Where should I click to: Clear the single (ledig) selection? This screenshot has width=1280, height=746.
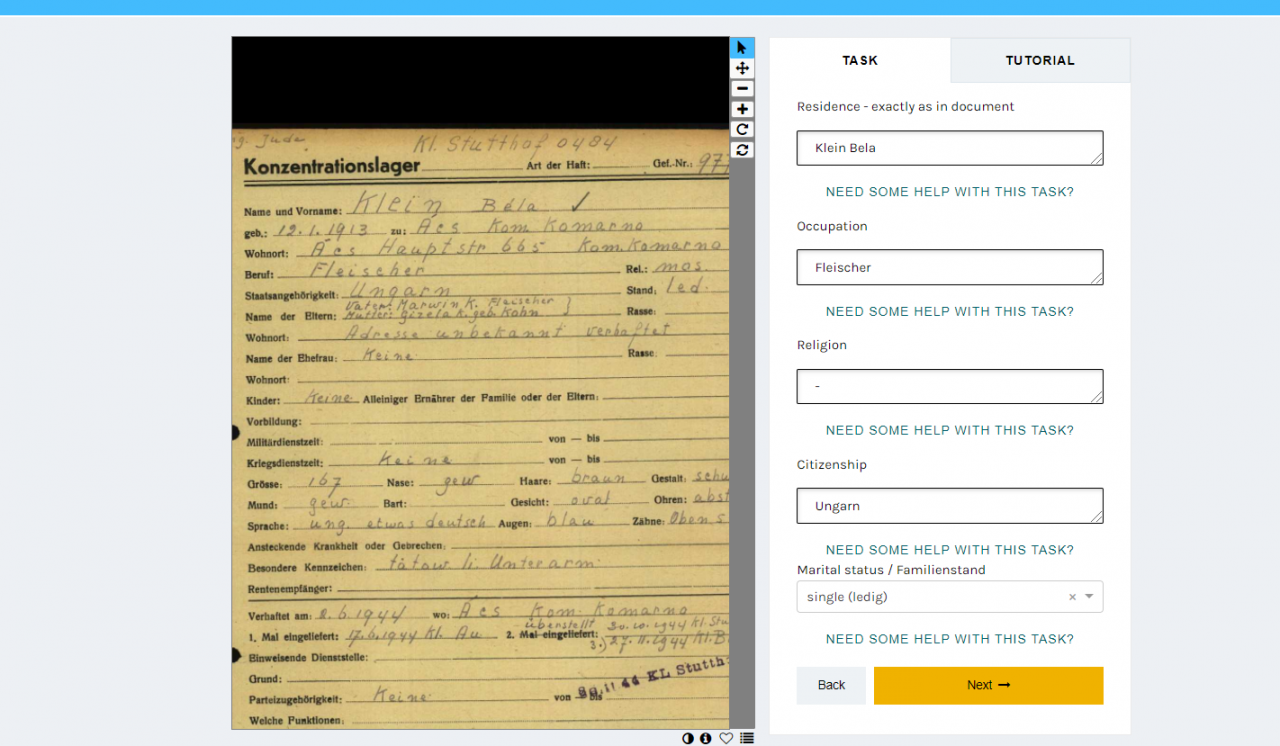tap(1072, 597)
